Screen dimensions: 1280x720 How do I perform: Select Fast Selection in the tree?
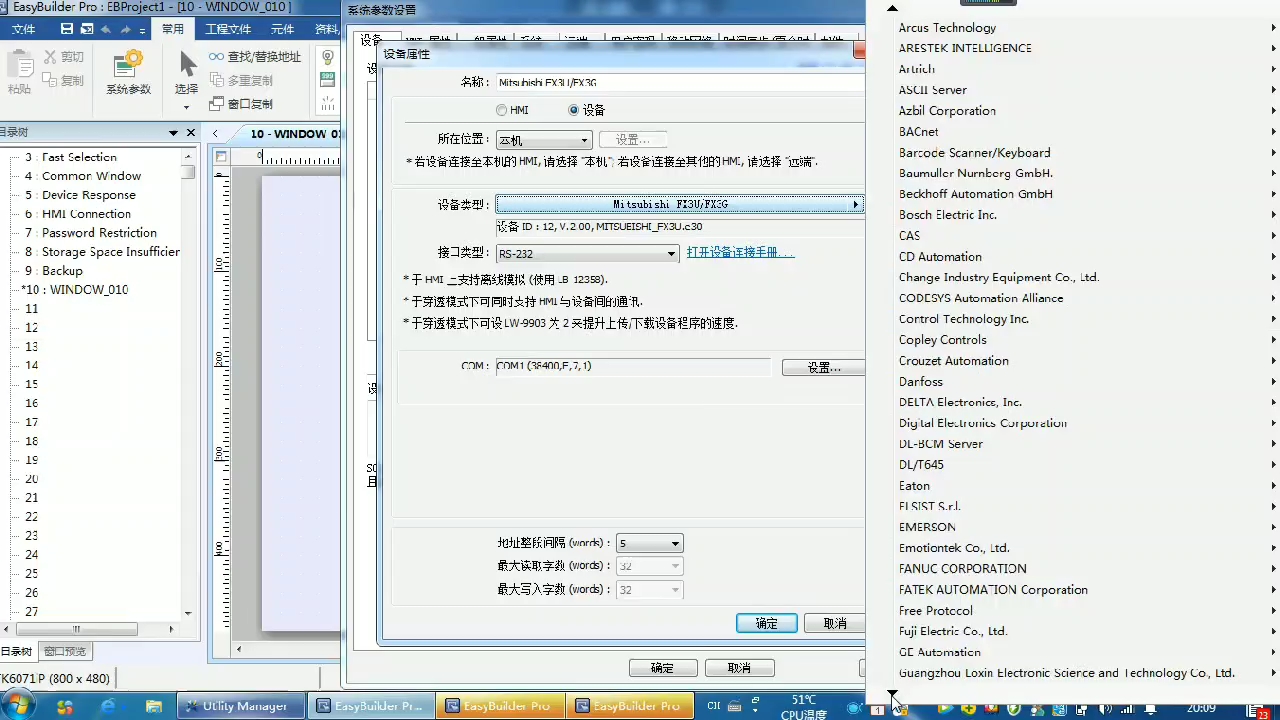click(79, 157)
